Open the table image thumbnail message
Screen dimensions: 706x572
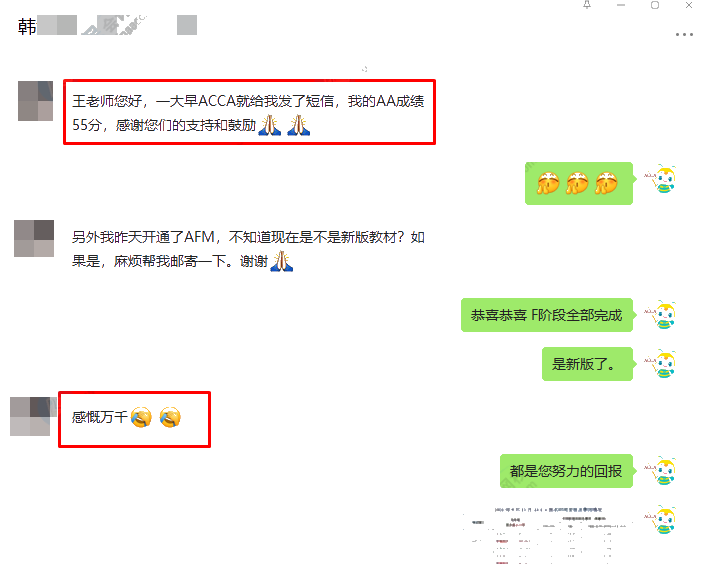(x=548, y=536)
